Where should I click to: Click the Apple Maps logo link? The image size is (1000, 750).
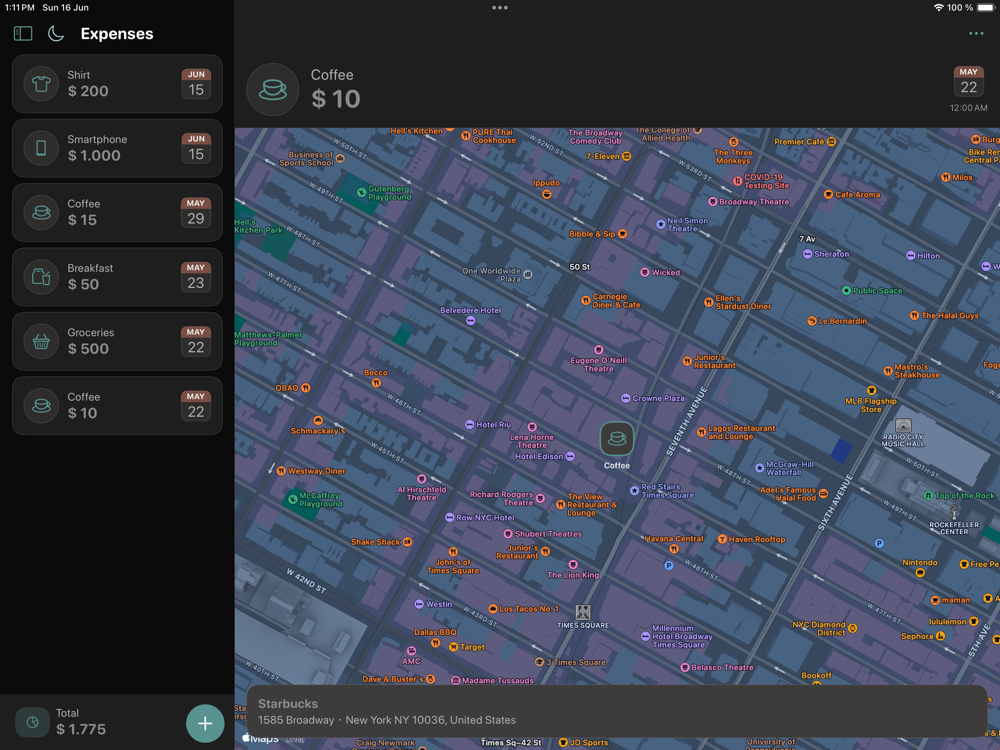click(260, 739)
